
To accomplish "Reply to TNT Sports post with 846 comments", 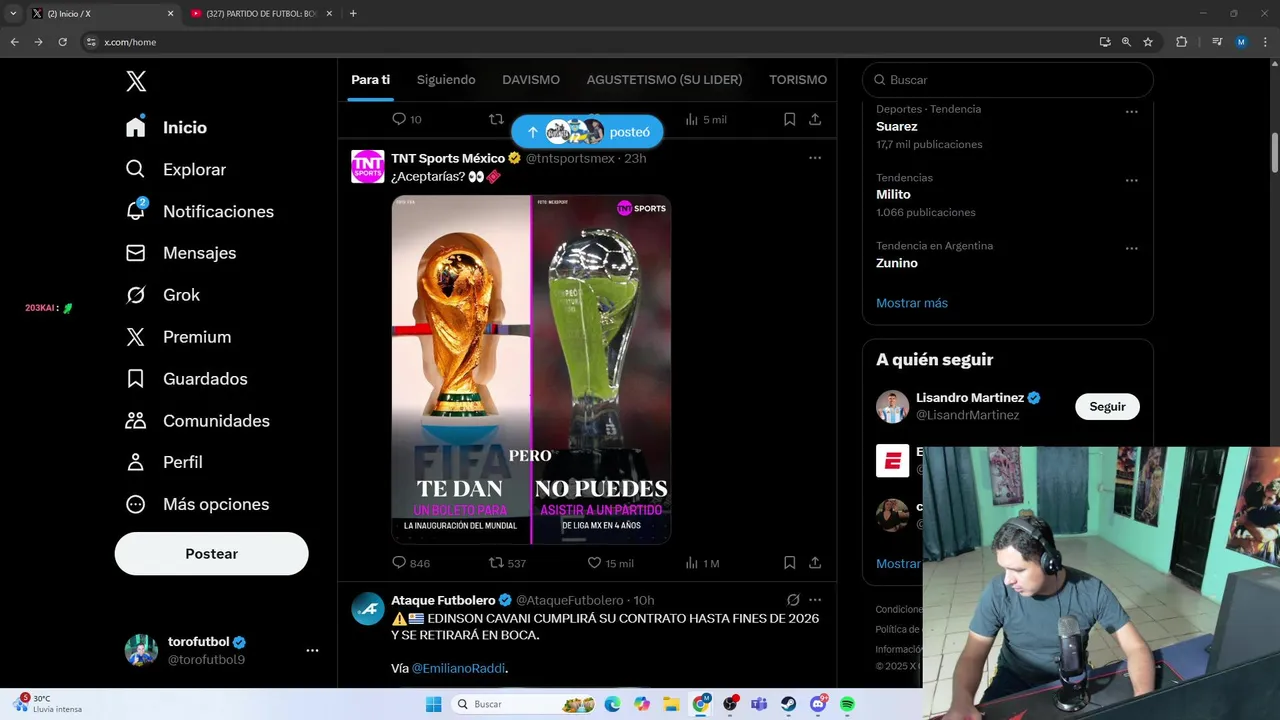I will pyautogui.click(x=411, y=563).
